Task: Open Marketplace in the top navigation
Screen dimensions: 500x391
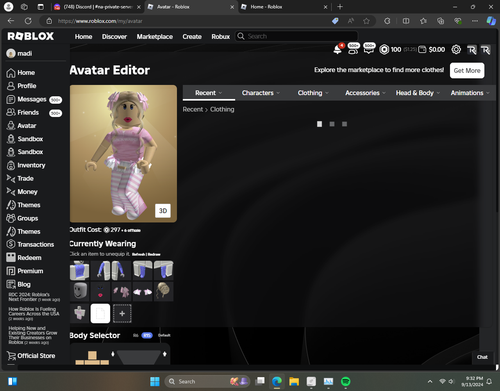Action: pyautogui.click(x=155, y=37)
